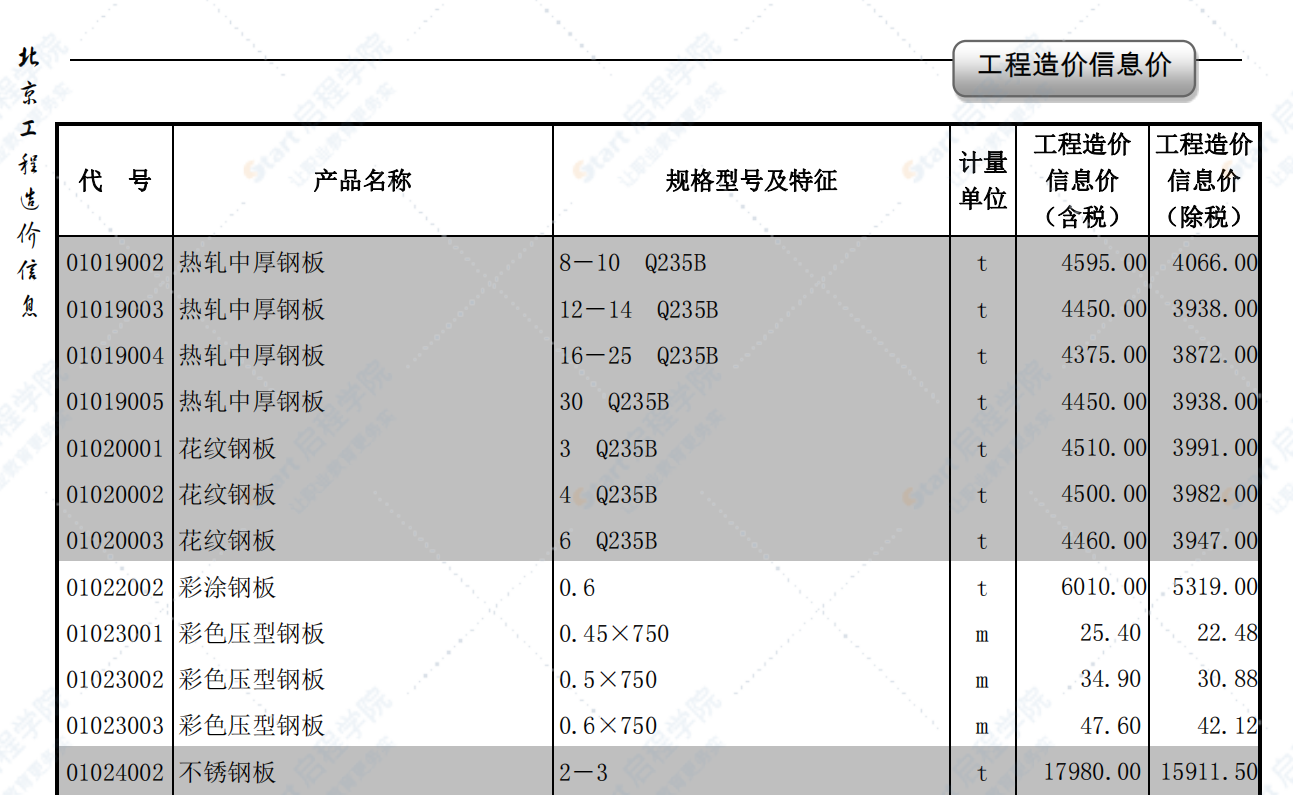Select spec 16－25 Q235B
This screenshot has width=1293, height=795.
[639, 356]
